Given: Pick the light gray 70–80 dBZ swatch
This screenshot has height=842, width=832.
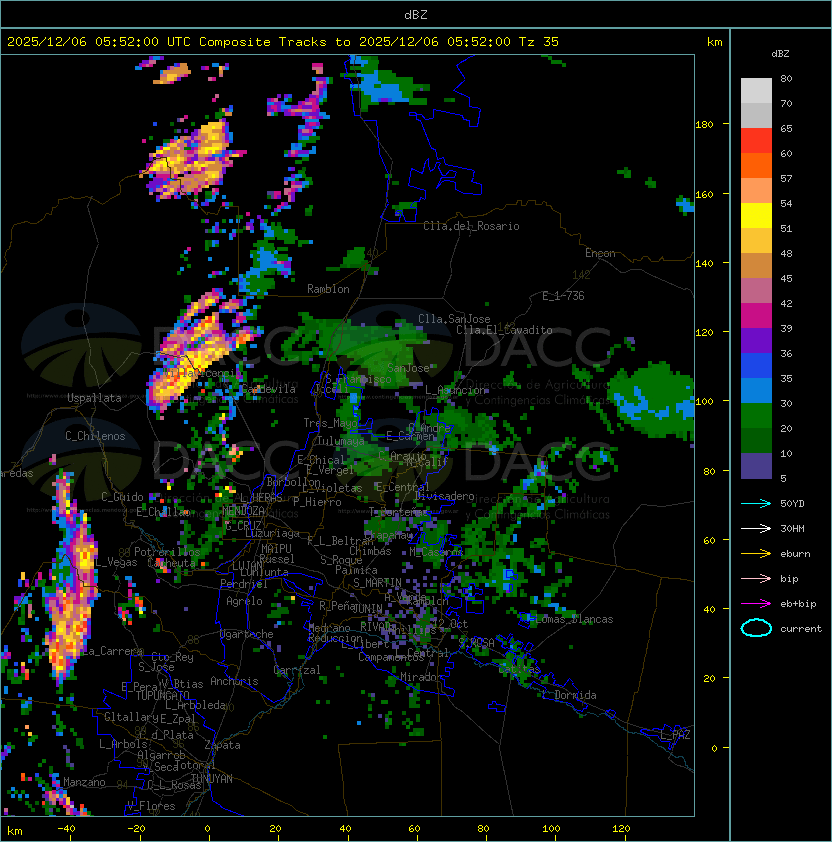Looking at the screenshot, I should pyautogui.click(x=756, y=90).
